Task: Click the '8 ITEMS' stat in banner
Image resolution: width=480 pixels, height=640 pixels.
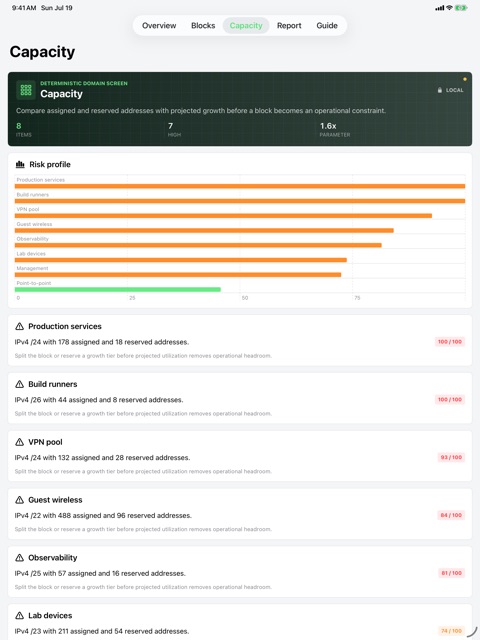Action: pyautogui.click(x=23, y=129)
